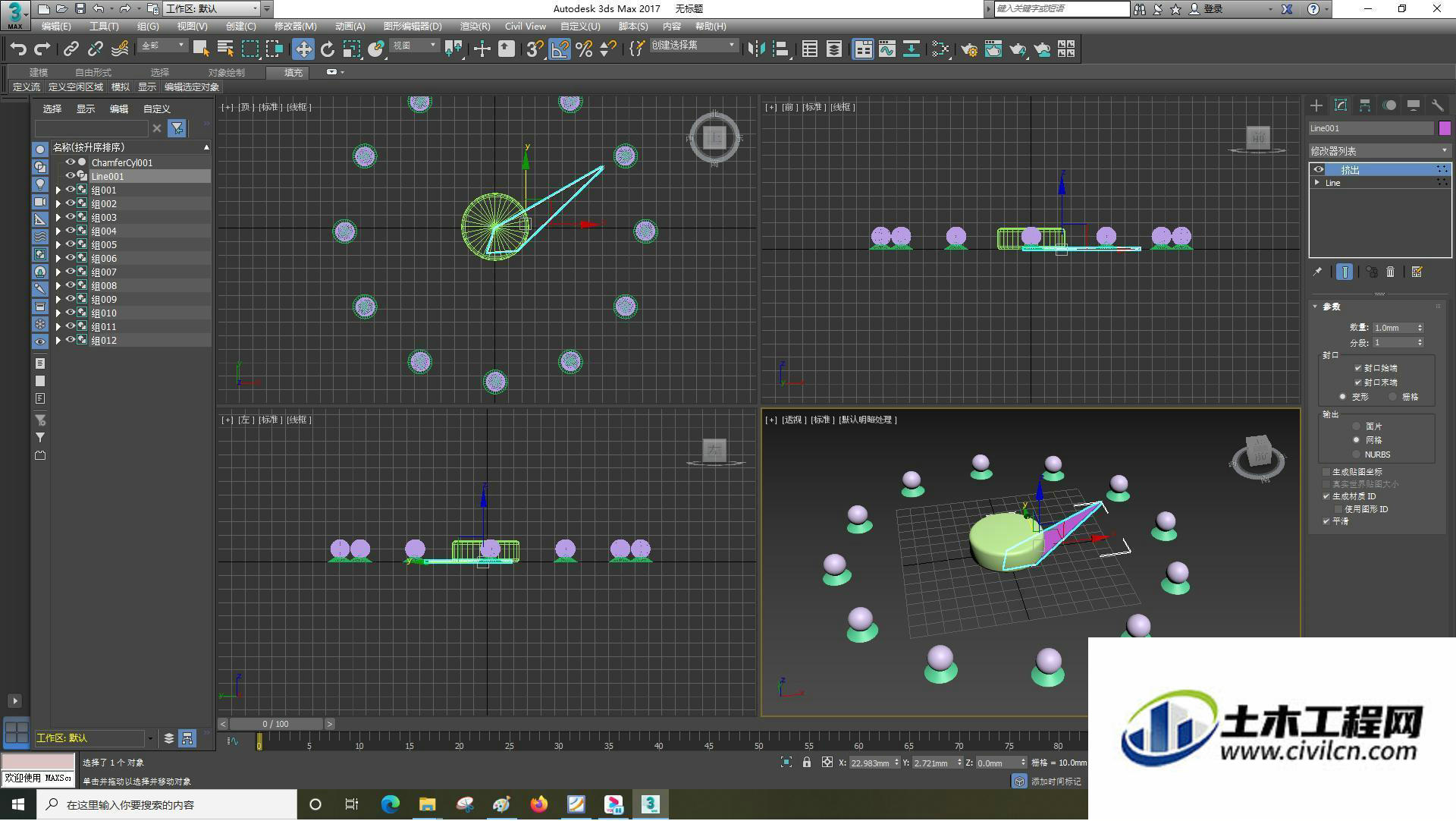Activate the Select and Rotate tool
Screen dimensions: 1456x821
(x=328, y=49)
